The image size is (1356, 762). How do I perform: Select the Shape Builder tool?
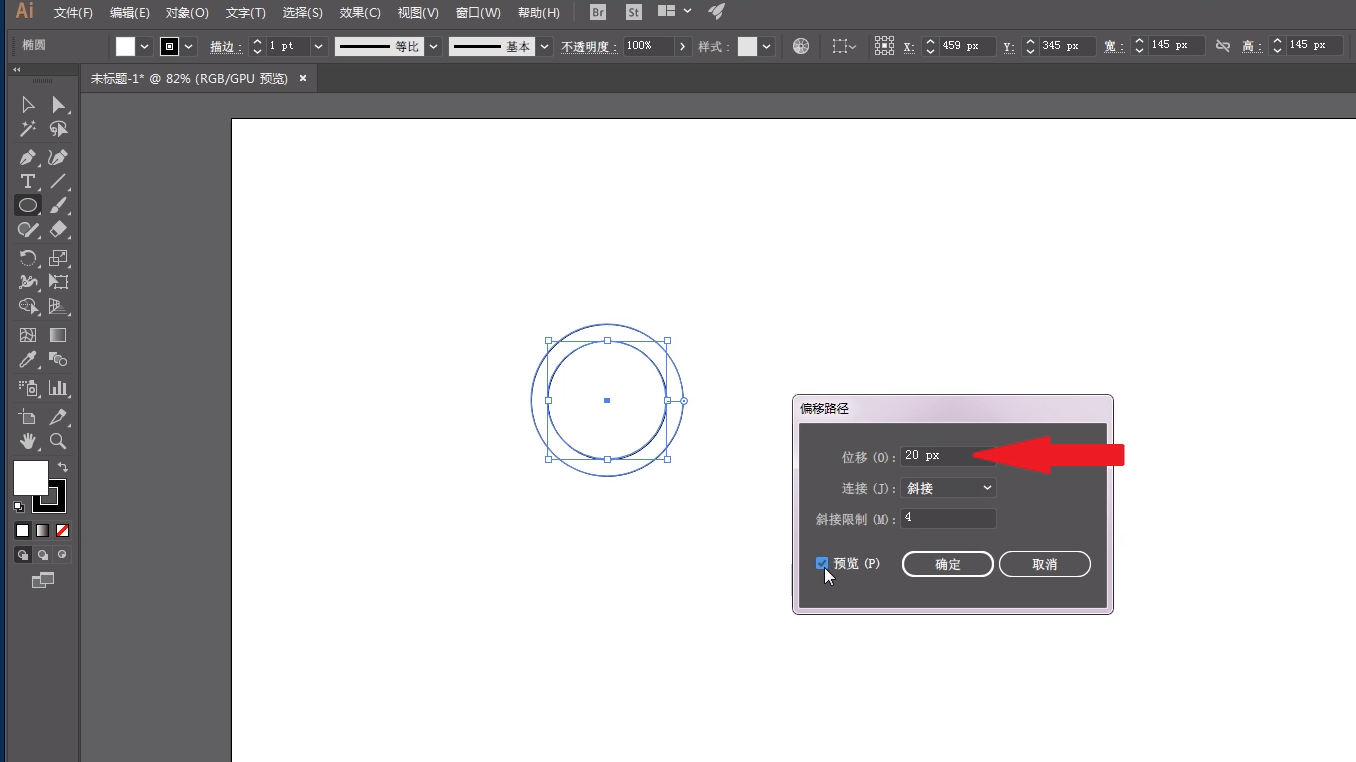coord(28,306)
